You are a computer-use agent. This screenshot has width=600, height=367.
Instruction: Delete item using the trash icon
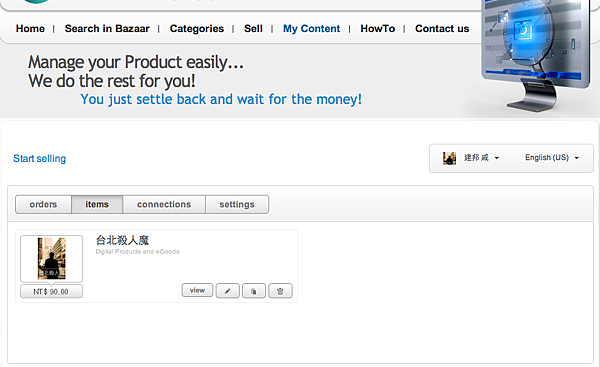tap(280, 291)
